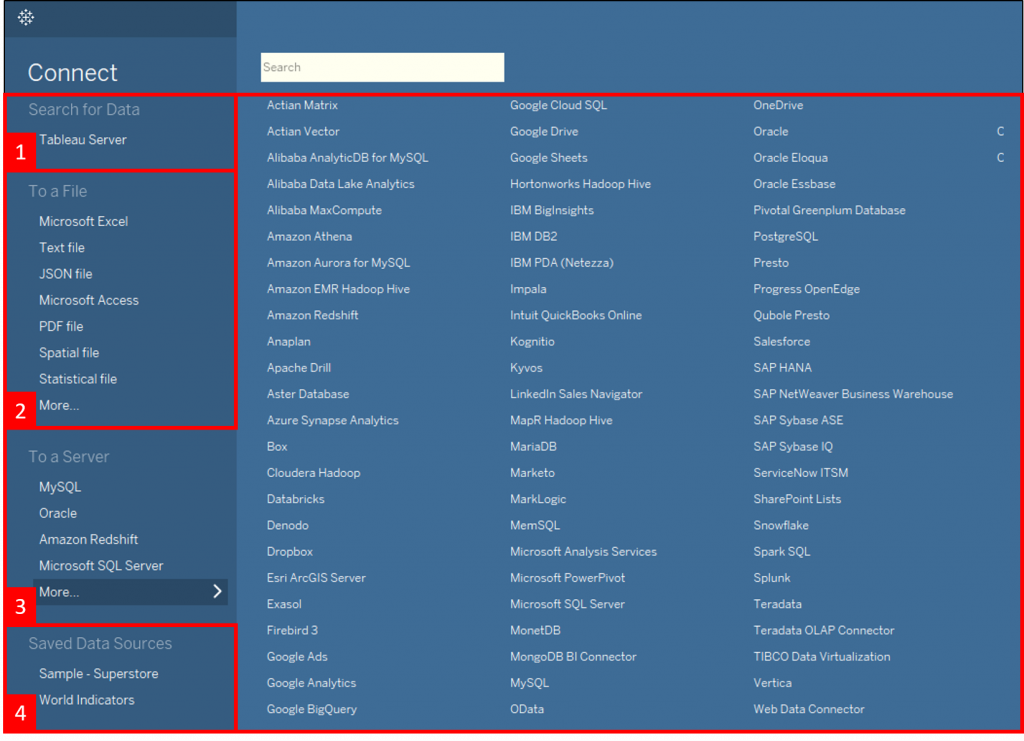The height and width of the screenshot is (741, 1024).
Task: Select Text file connection
Action: 62,247
